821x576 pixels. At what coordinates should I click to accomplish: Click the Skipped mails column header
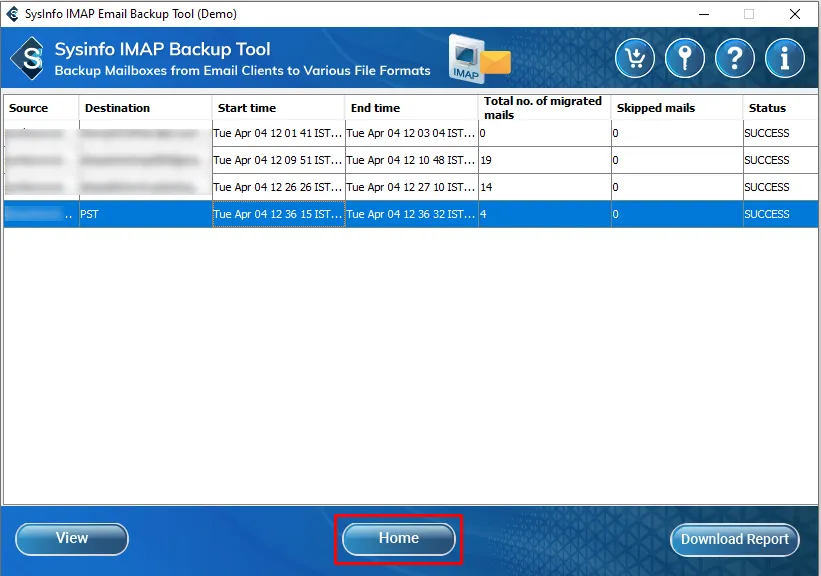tap(676, 108)
